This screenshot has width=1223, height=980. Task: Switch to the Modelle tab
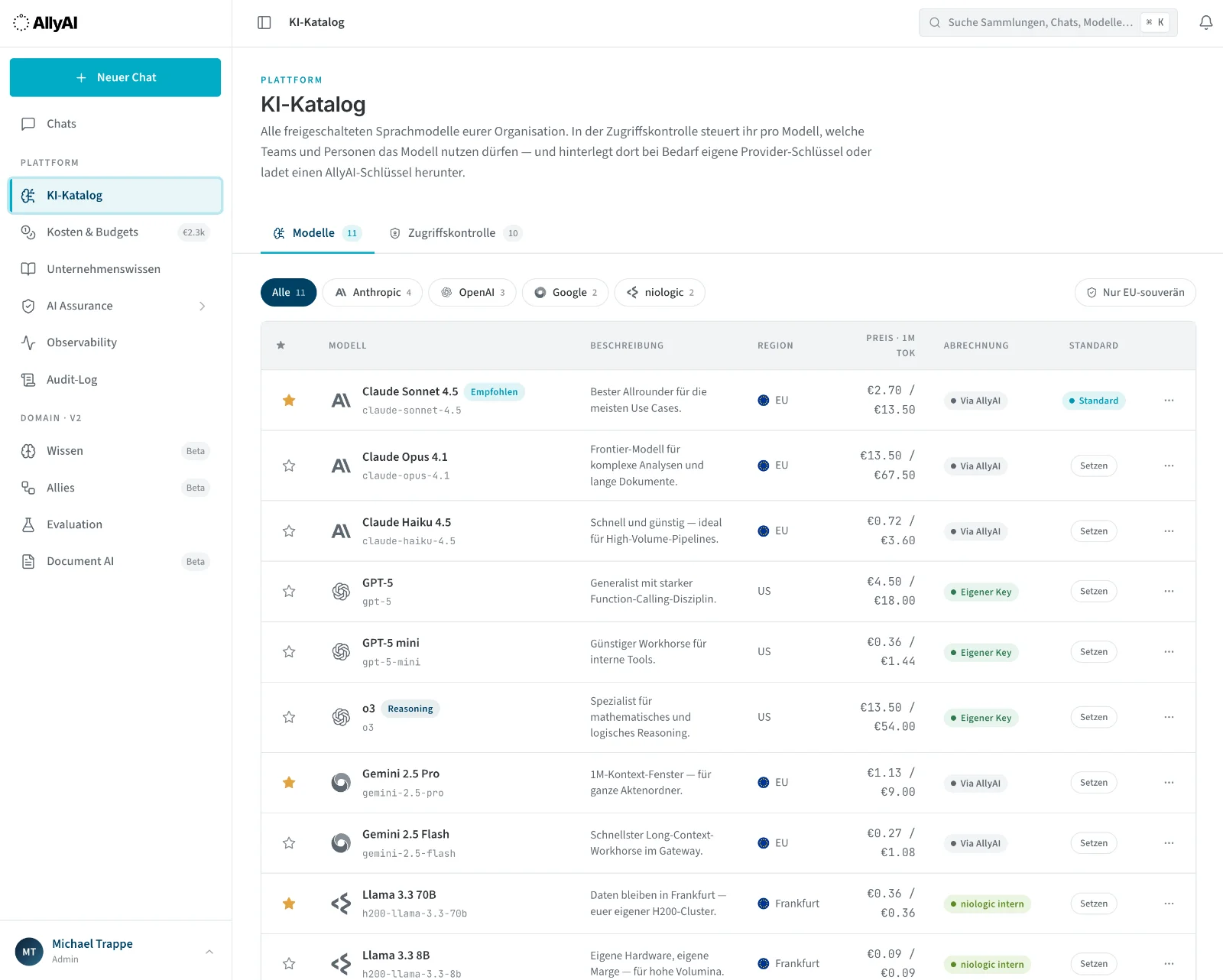click(317, 233)
